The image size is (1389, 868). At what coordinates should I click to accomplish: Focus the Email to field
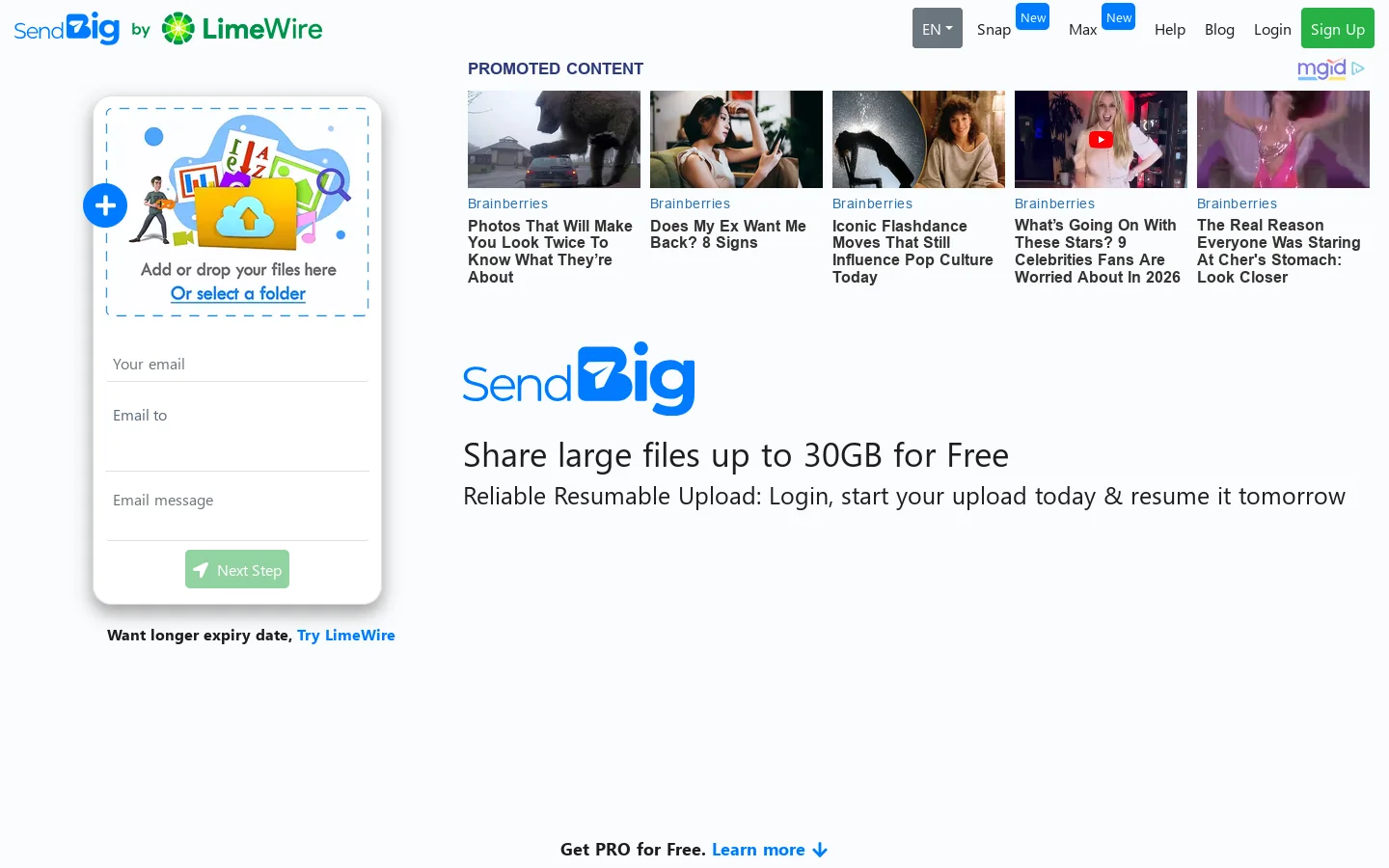237,434
